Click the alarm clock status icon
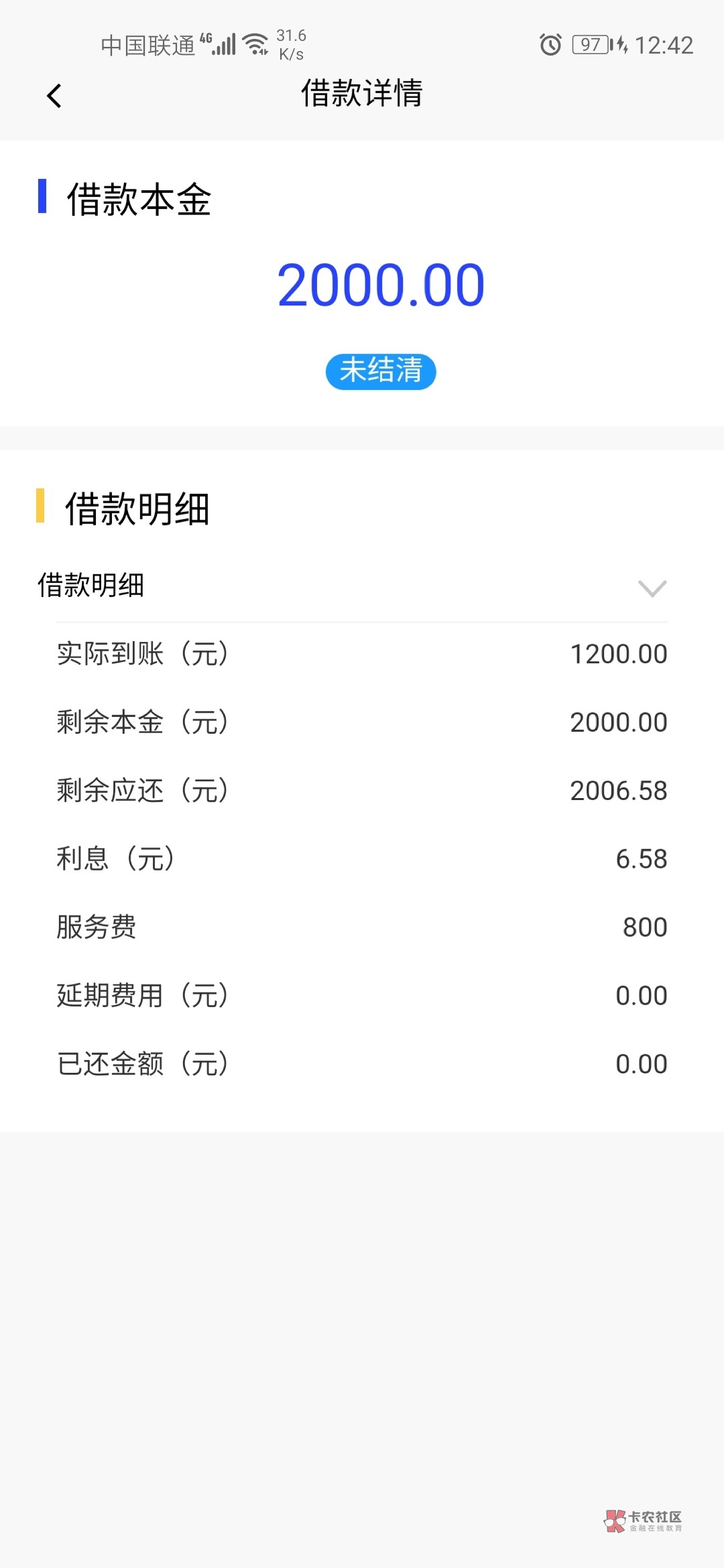Screen dimensions: 724x1568 (550, 45)
